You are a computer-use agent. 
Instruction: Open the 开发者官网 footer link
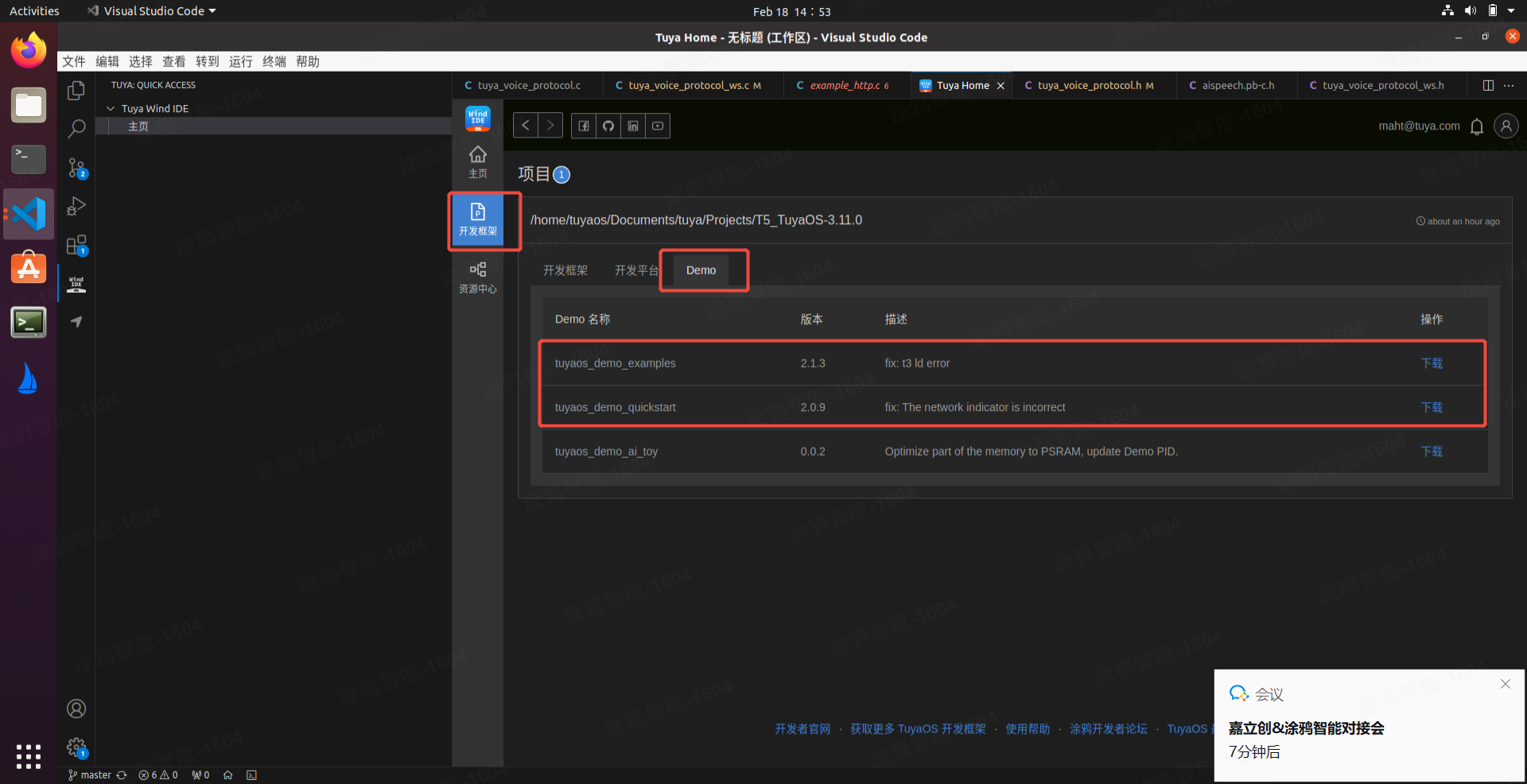[x=802, y=729]
